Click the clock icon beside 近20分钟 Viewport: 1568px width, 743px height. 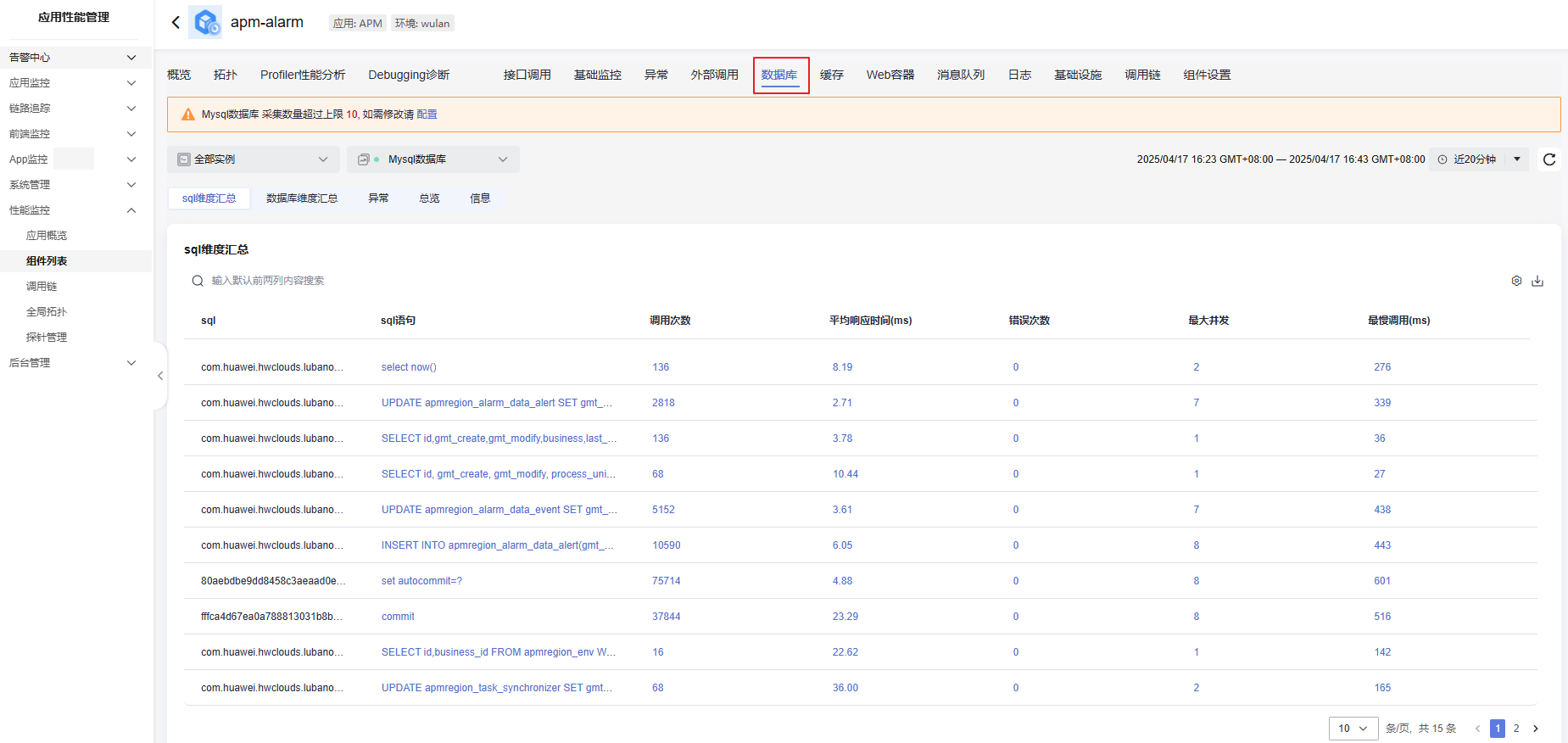click(x=1442, y=159)
